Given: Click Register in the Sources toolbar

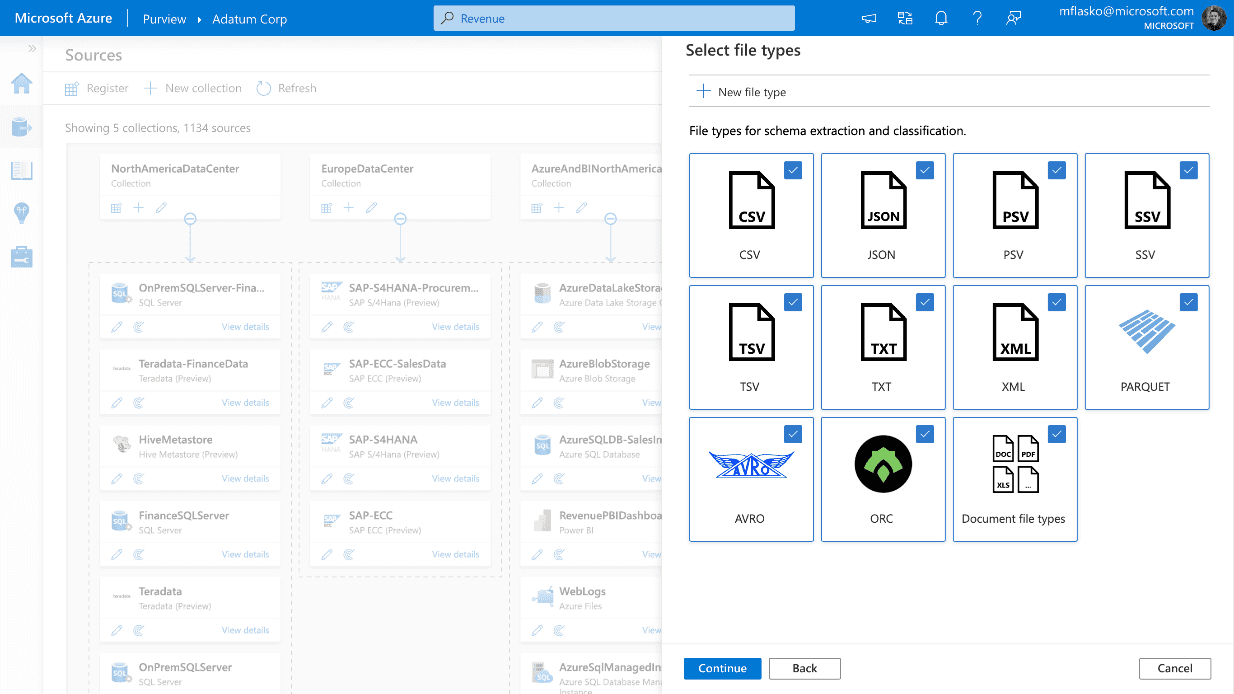Looking at the screenshot, I should coord(97,88).
